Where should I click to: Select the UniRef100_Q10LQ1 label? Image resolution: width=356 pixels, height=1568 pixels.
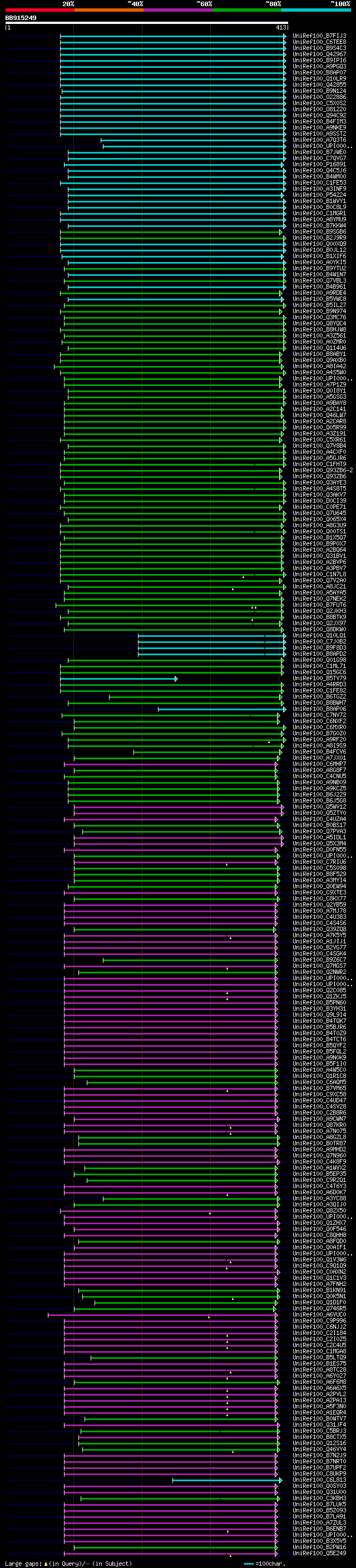(x=319, y=635)
